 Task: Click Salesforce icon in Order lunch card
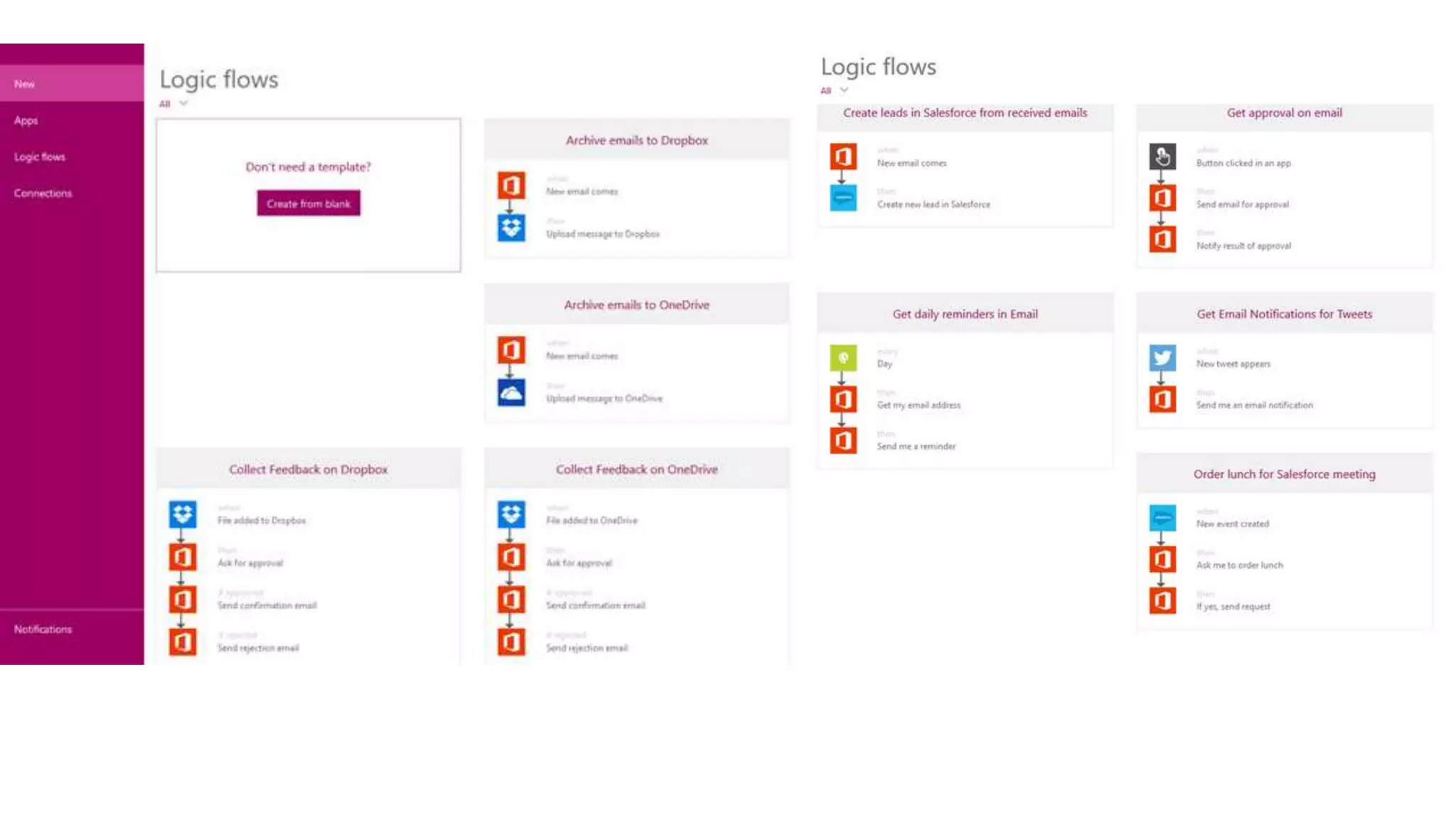[x=1162, y=518]
